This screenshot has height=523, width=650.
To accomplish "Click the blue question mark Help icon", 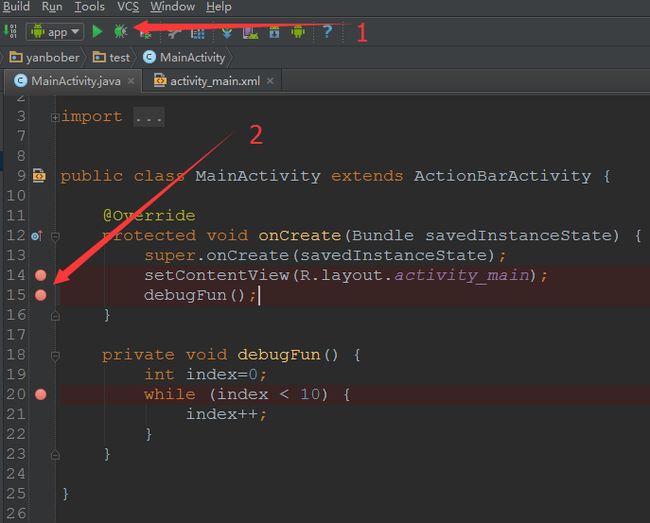I will click(x=327, y=31).
